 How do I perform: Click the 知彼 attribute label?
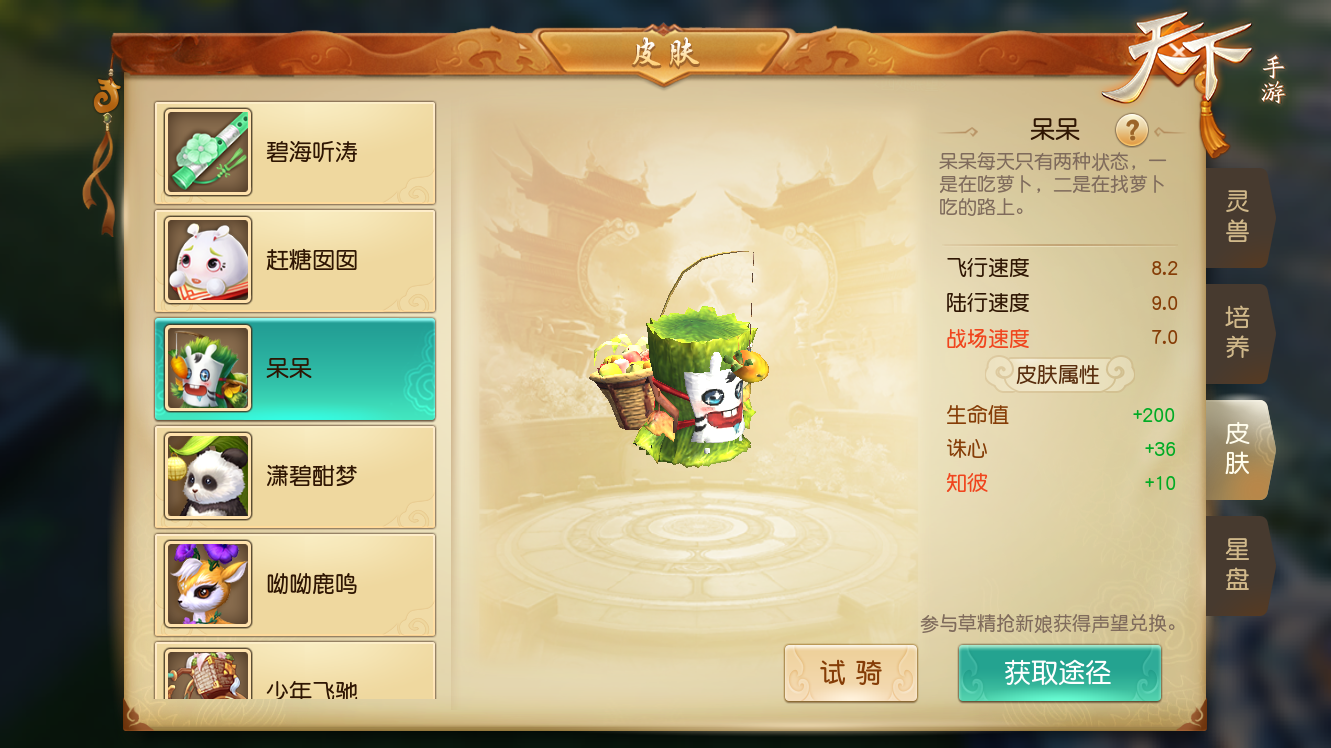[967, 483]
